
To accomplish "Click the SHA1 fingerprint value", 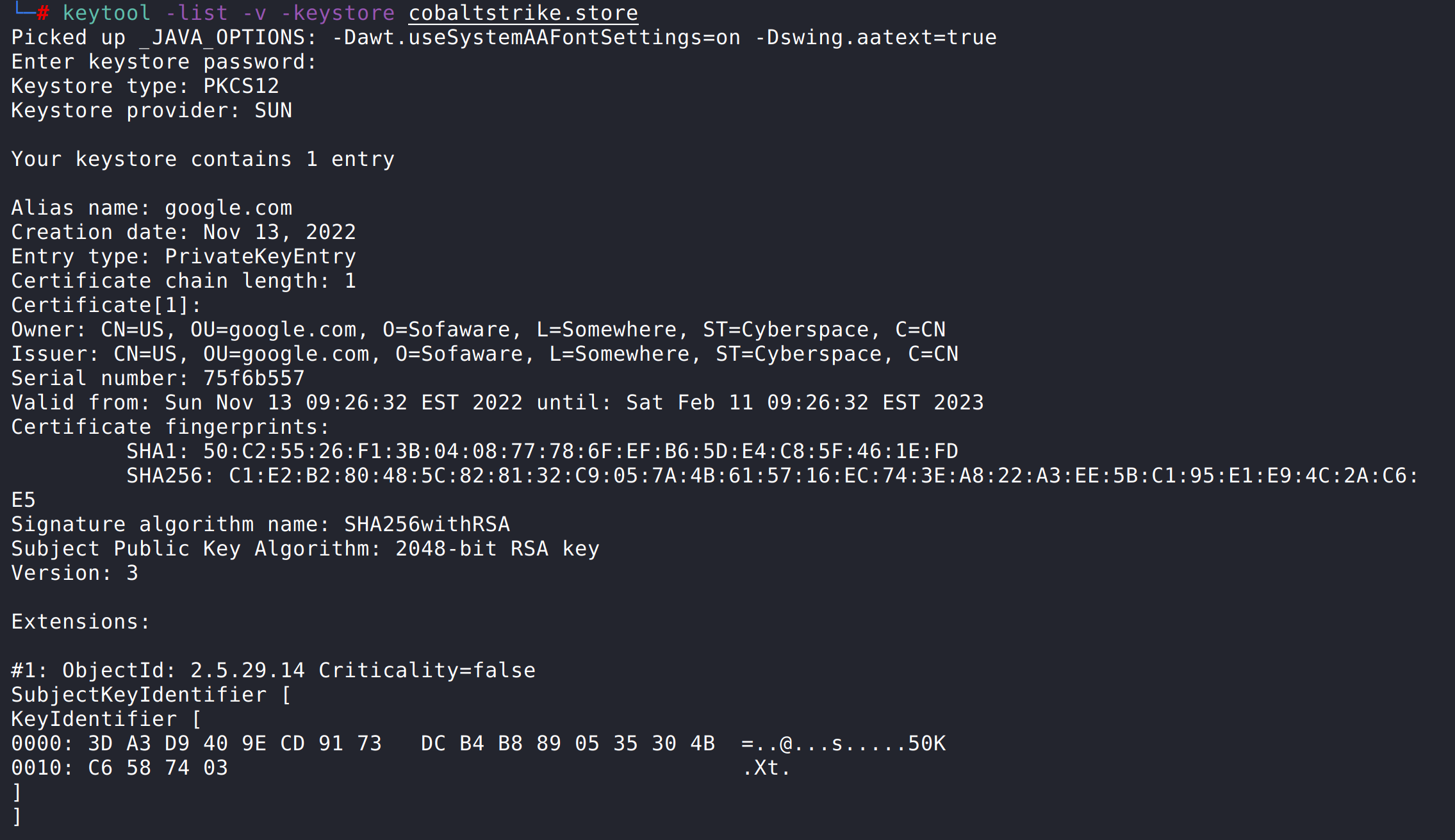I will point(580,452).
